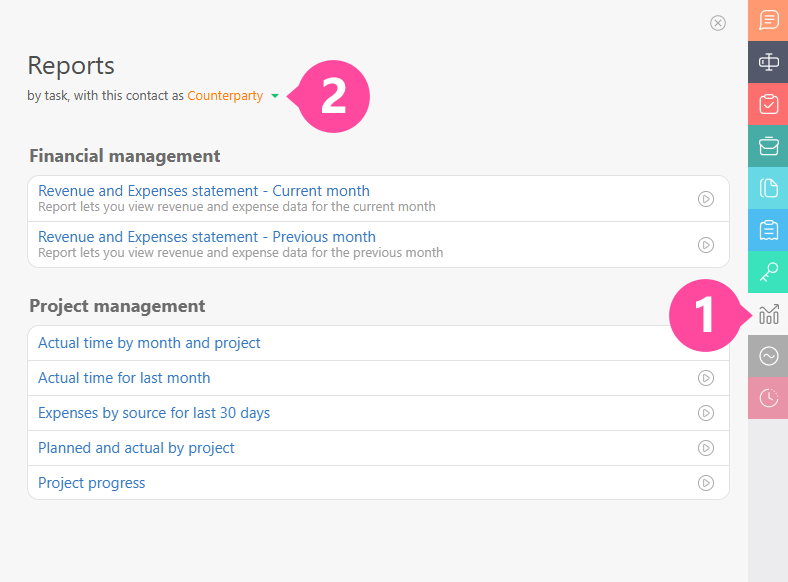The height and width of the screenshot is (582, 788).
Task: Open the teal briefcase icon in sidebar
Action: coord(768,146)
